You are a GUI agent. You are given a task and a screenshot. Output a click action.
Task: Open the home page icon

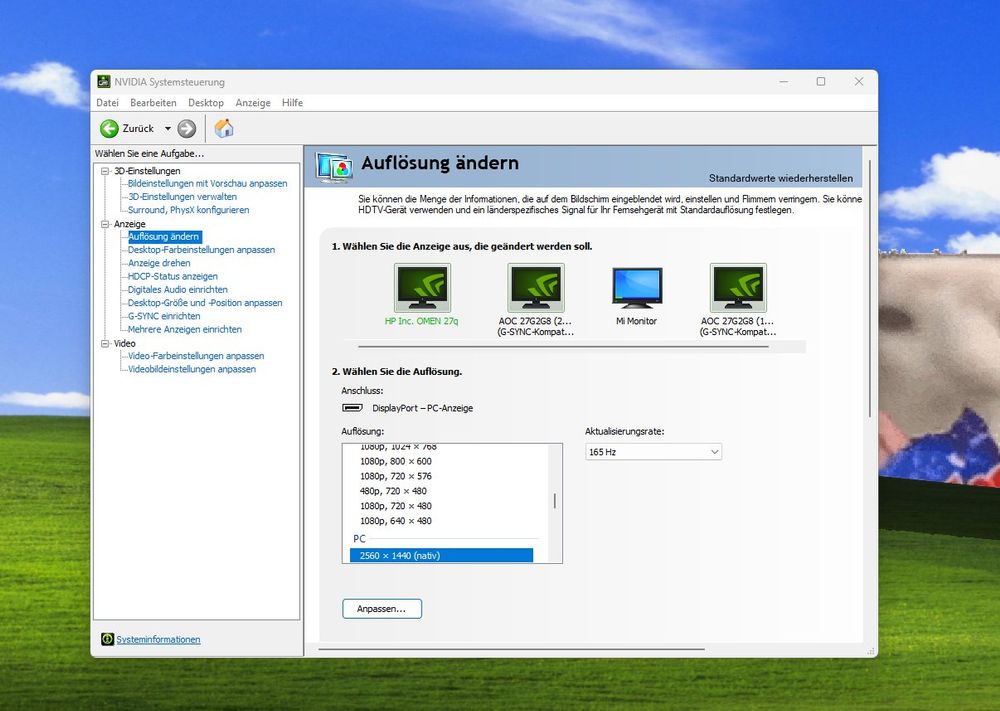click(224, 128)
